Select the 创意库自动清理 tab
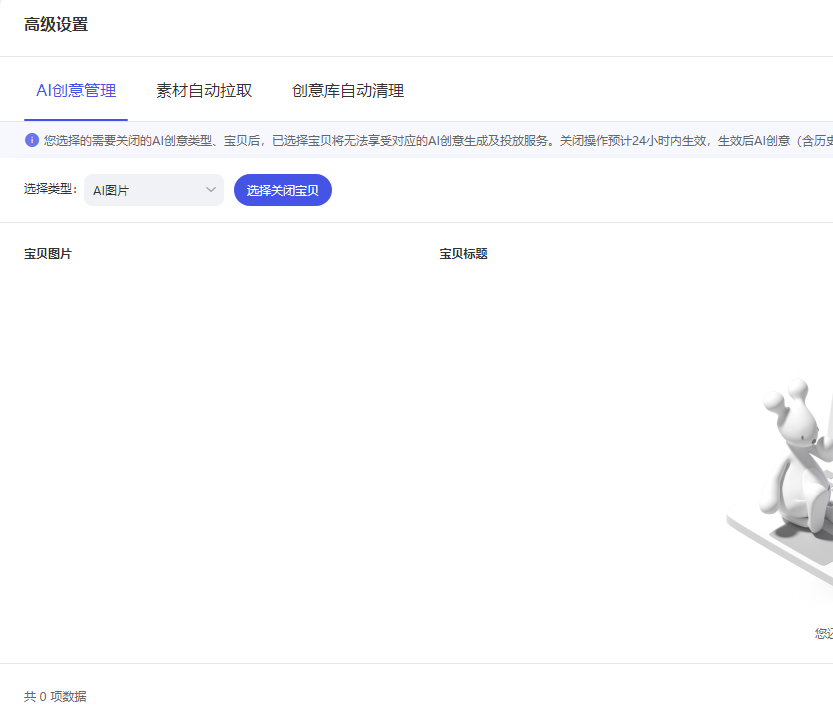833x705 pixels. tap(348, 91)
